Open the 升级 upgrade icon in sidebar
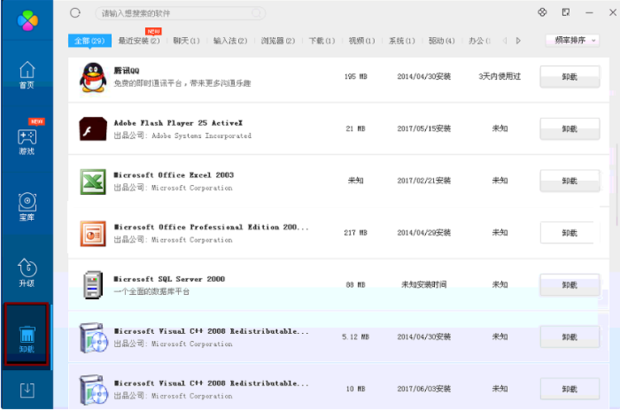 pyautogui.click(x=27, y=273)
